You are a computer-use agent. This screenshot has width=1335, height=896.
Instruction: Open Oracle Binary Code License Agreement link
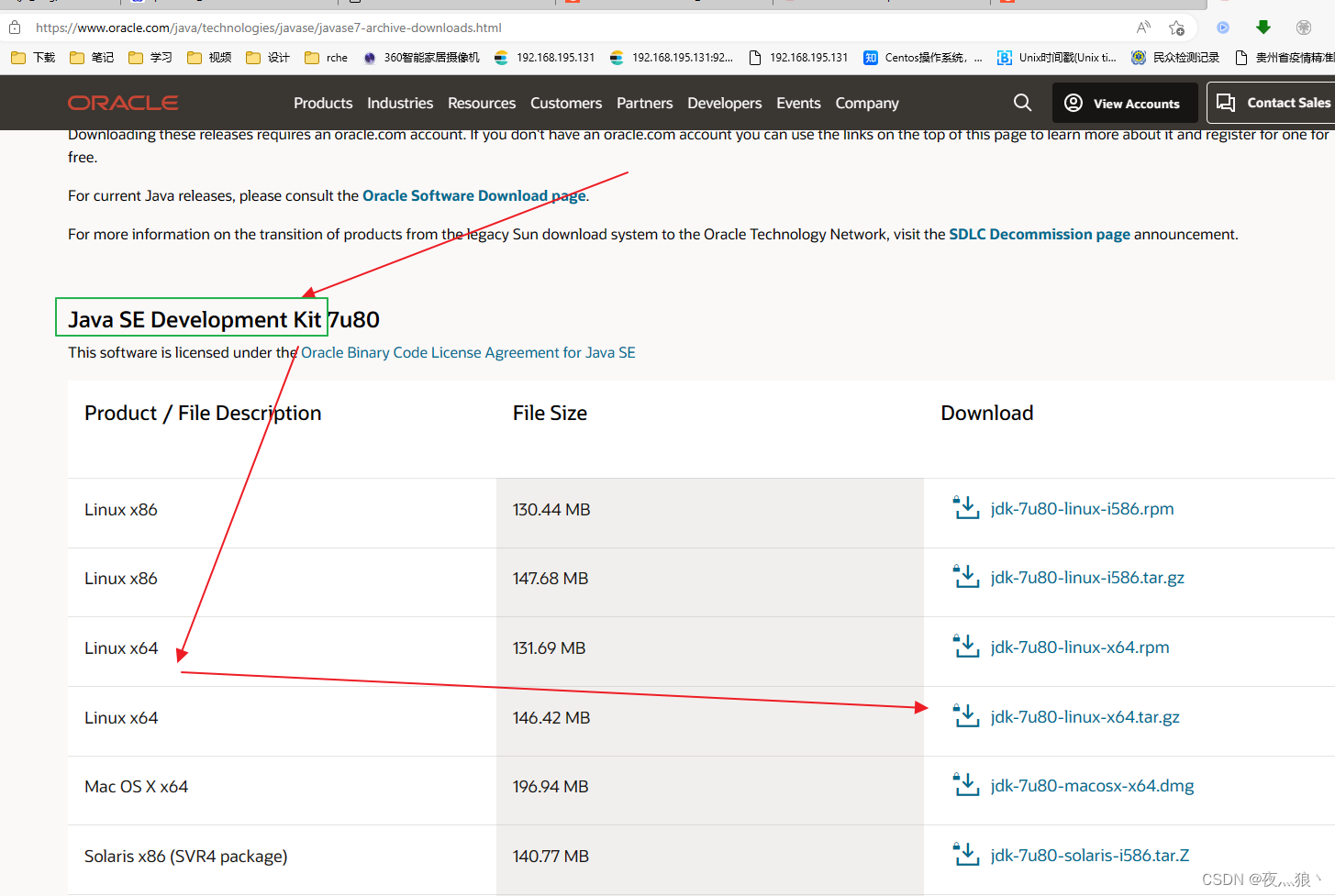468,352
